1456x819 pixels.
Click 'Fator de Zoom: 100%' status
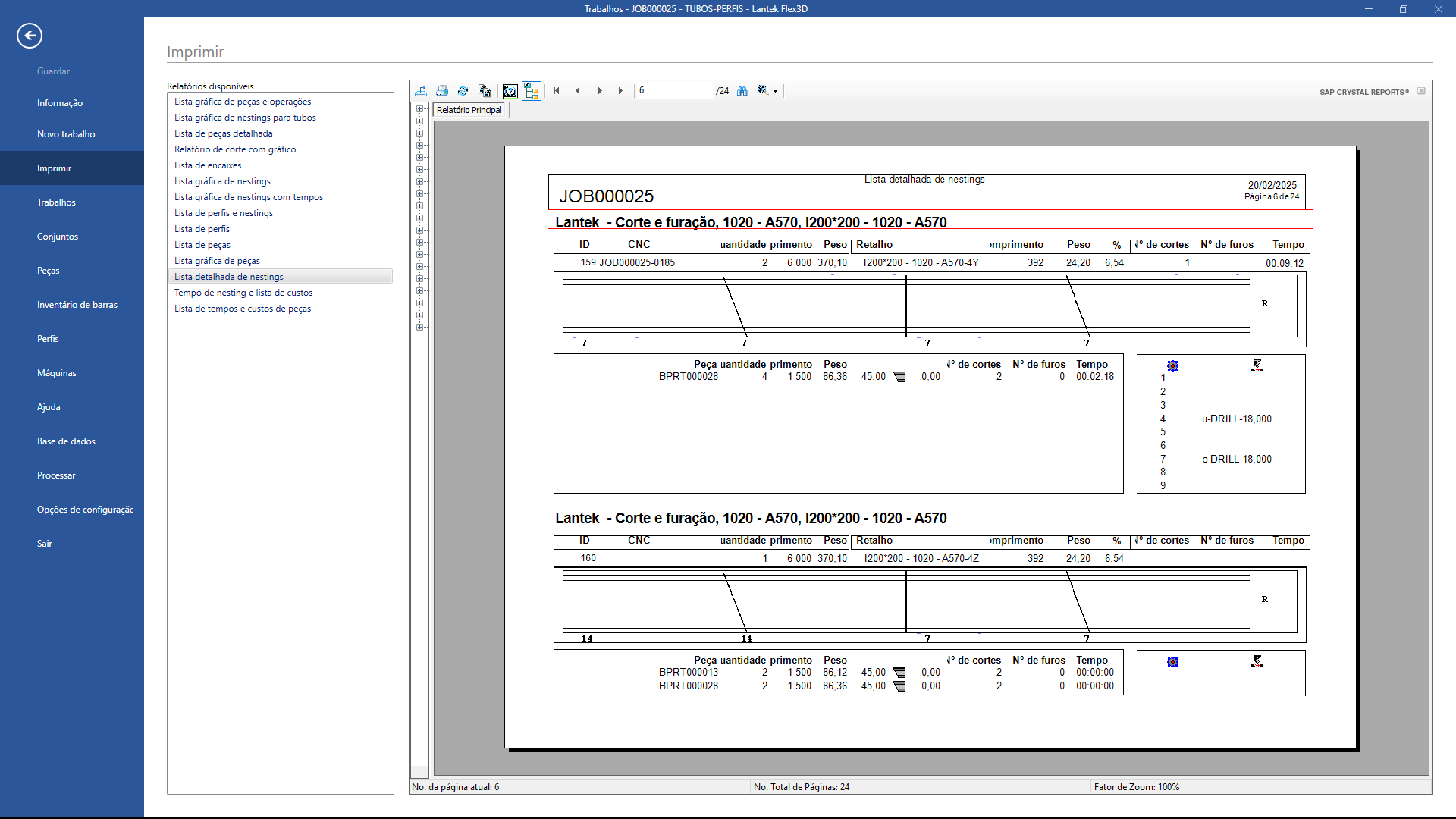coord(1137,787)
